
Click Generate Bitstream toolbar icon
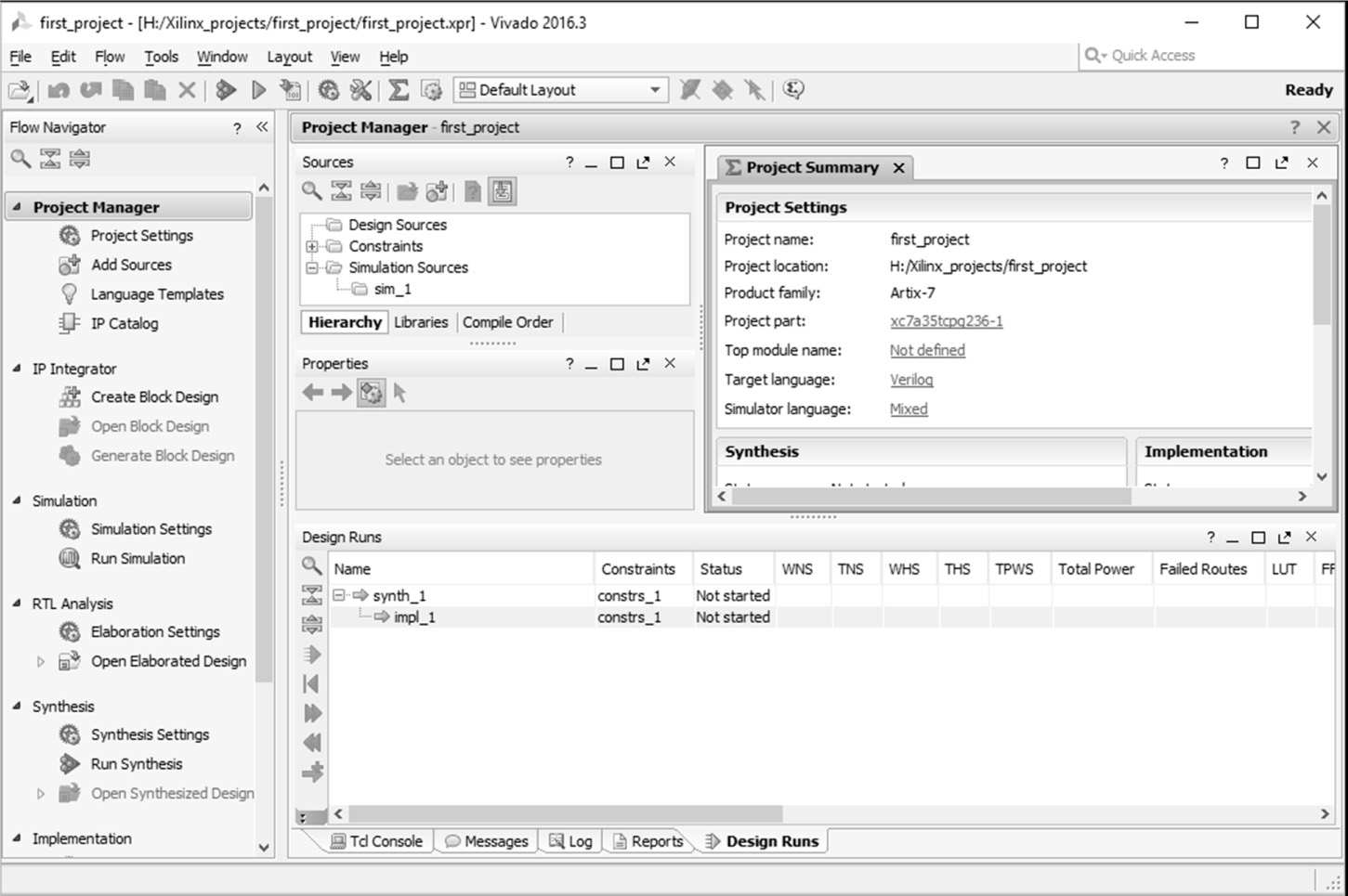tap(291, 90)
